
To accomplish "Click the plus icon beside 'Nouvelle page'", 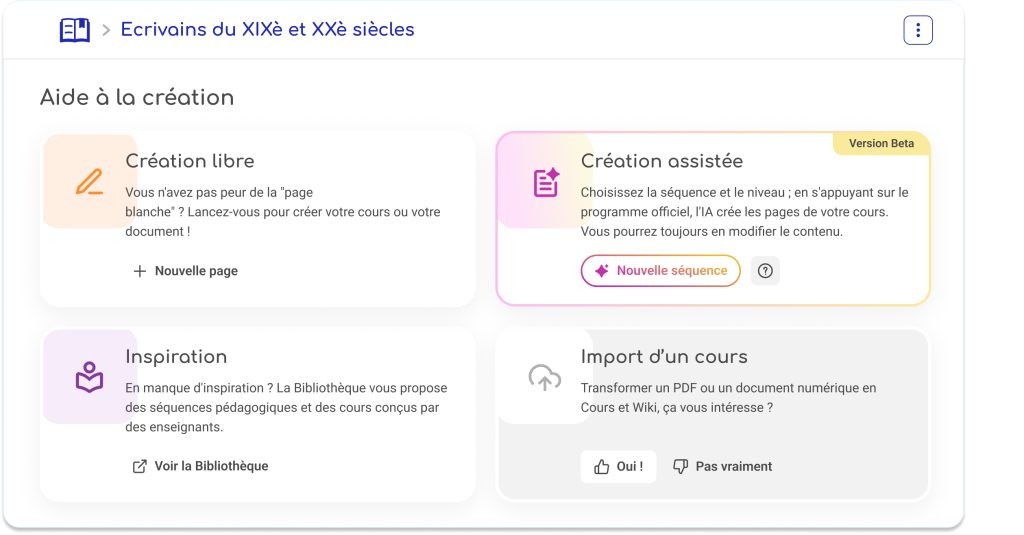I will 140,271.
